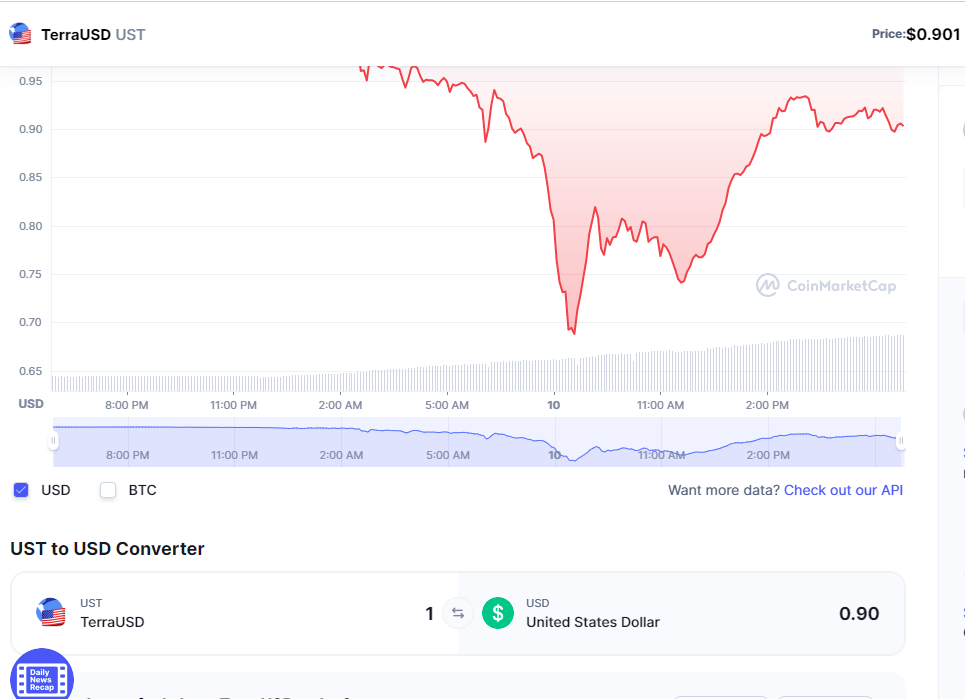Enable the BTC checkbox

[108, 490]
